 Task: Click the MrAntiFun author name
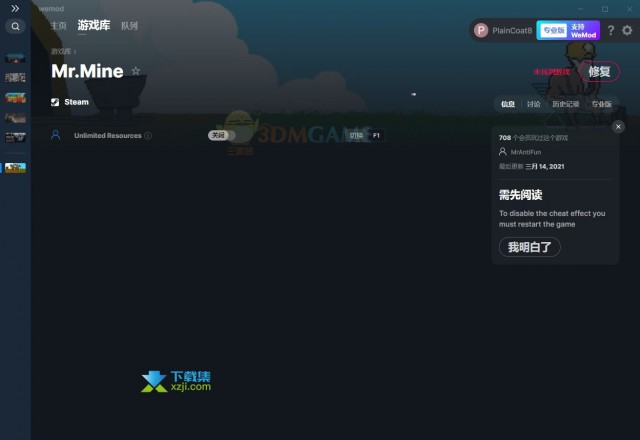coord(526,152)
